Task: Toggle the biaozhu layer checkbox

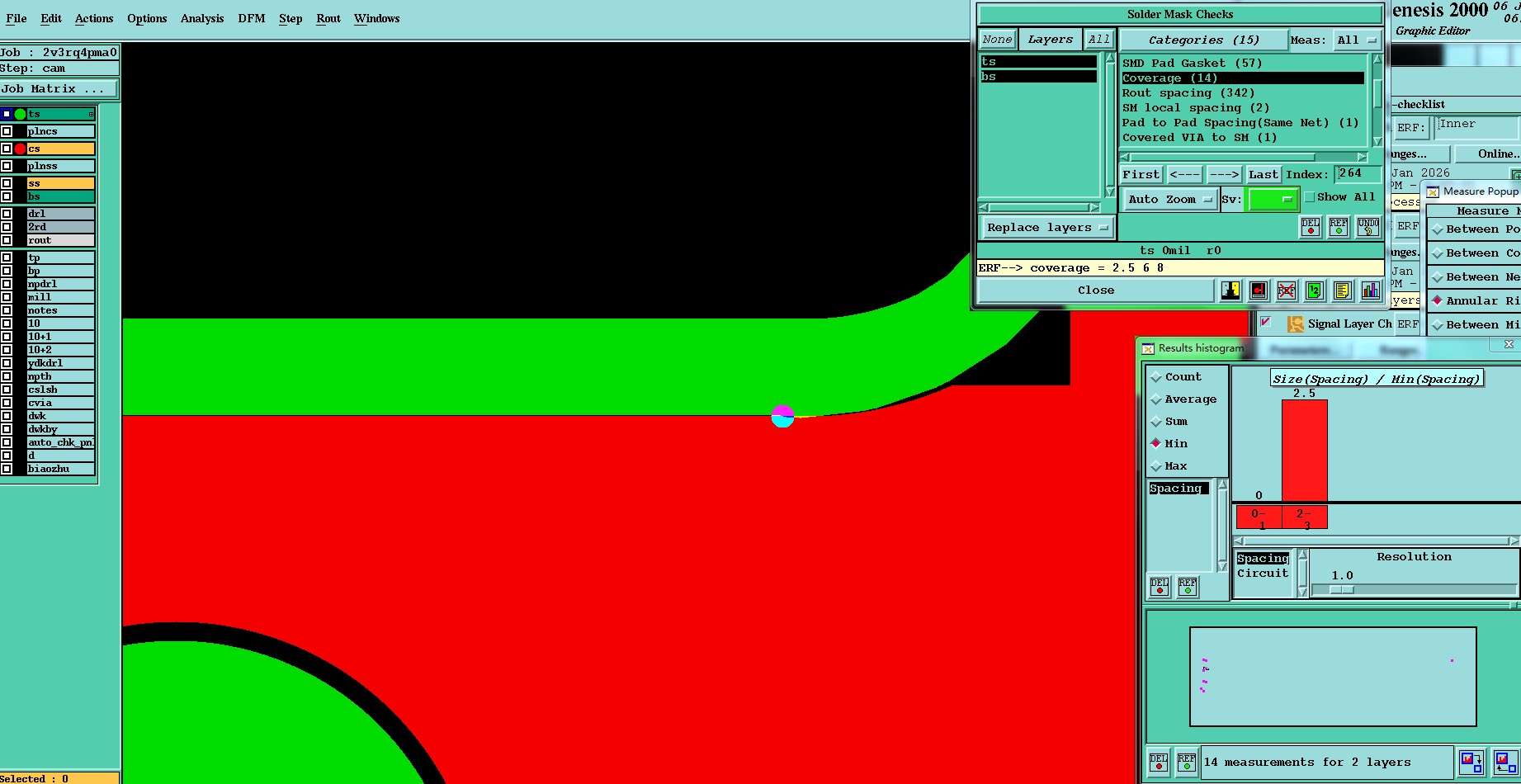Action: (x=7, y=469)
